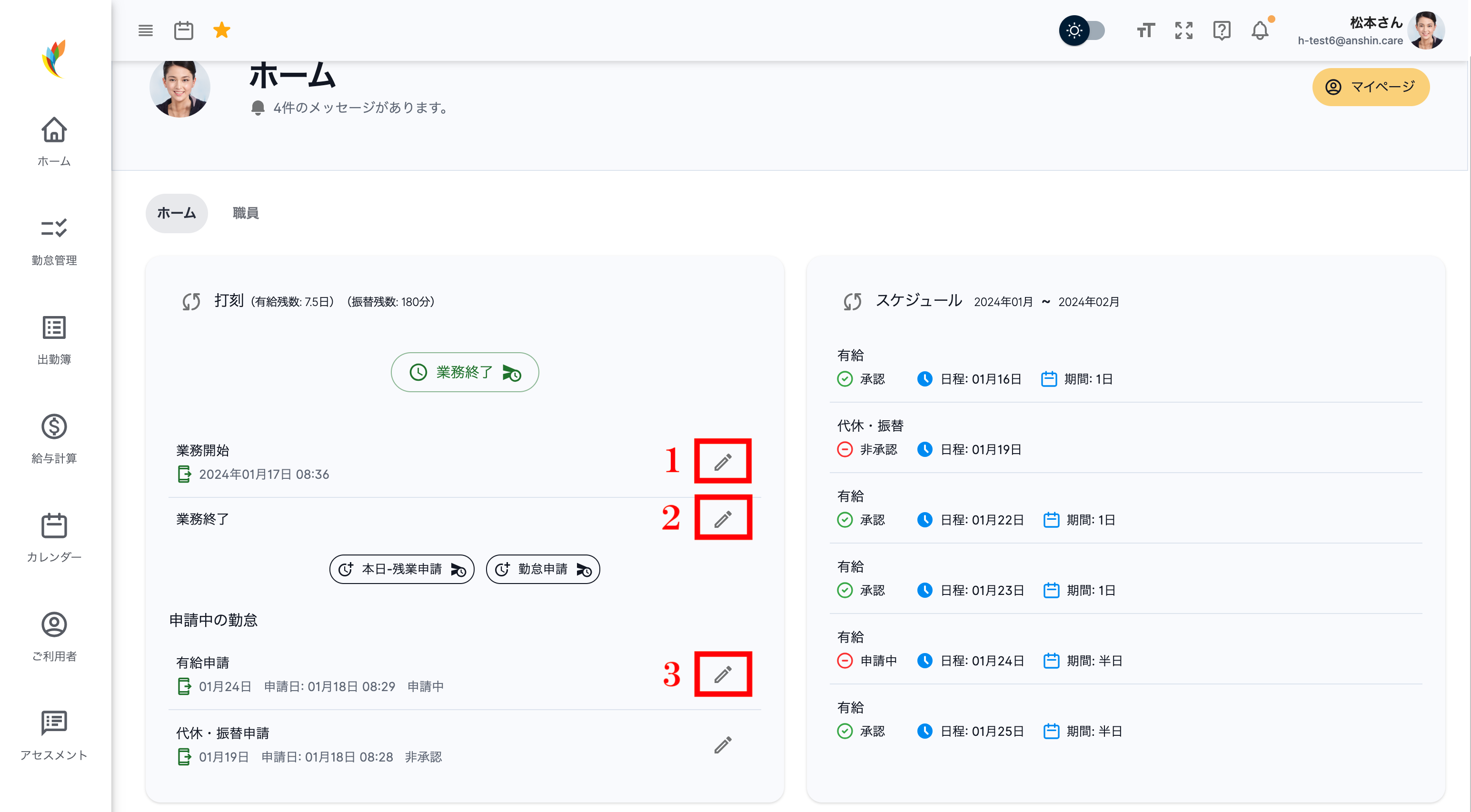Go to 給与計算 in the sidebar

coord(54,438)
